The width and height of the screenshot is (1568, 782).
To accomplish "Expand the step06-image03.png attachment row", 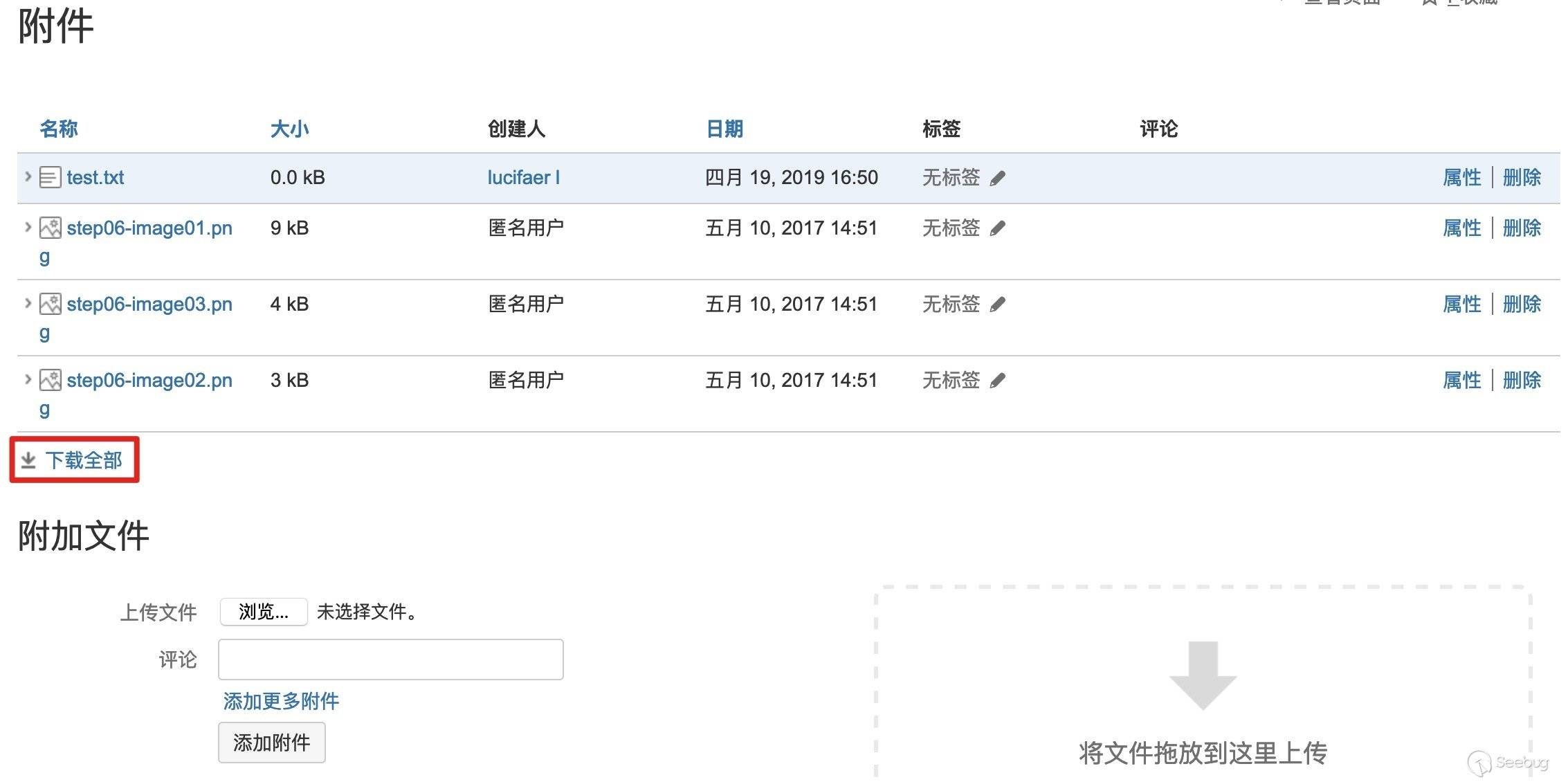I will pyautogui.click(x=28, y=303).
